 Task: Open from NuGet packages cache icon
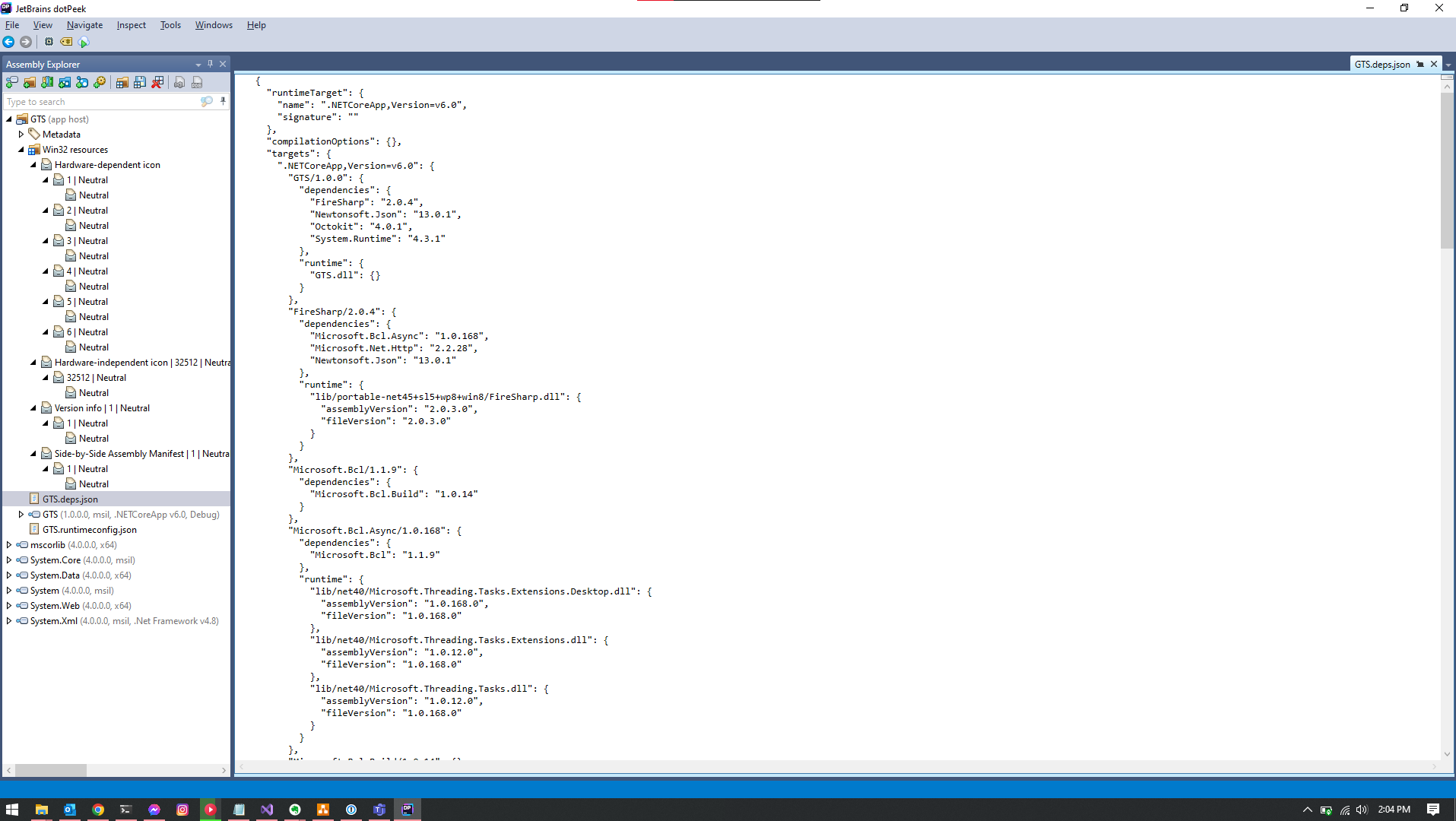click(65, 82)
